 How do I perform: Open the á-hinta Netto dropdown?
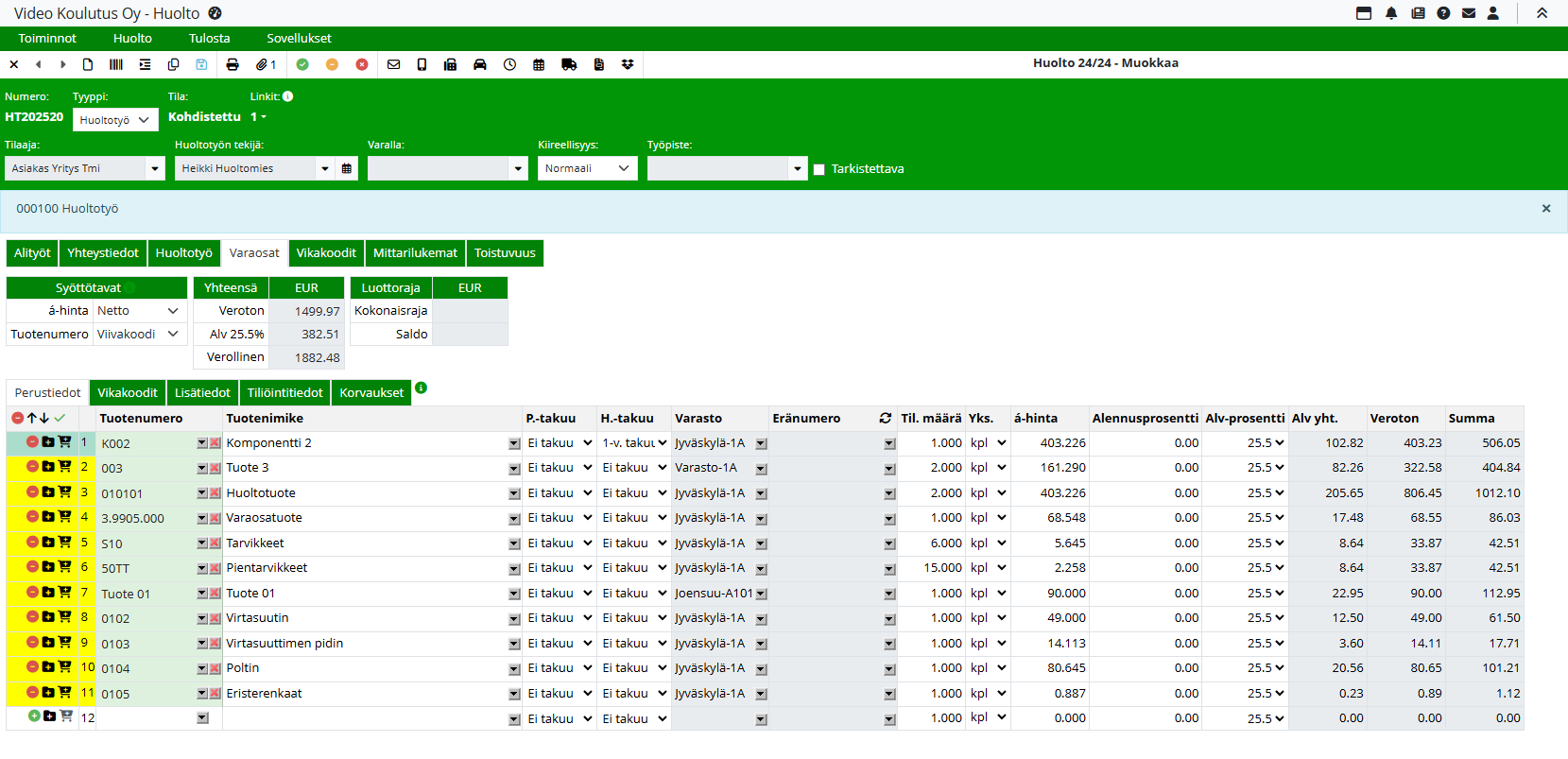coord(139,310)
